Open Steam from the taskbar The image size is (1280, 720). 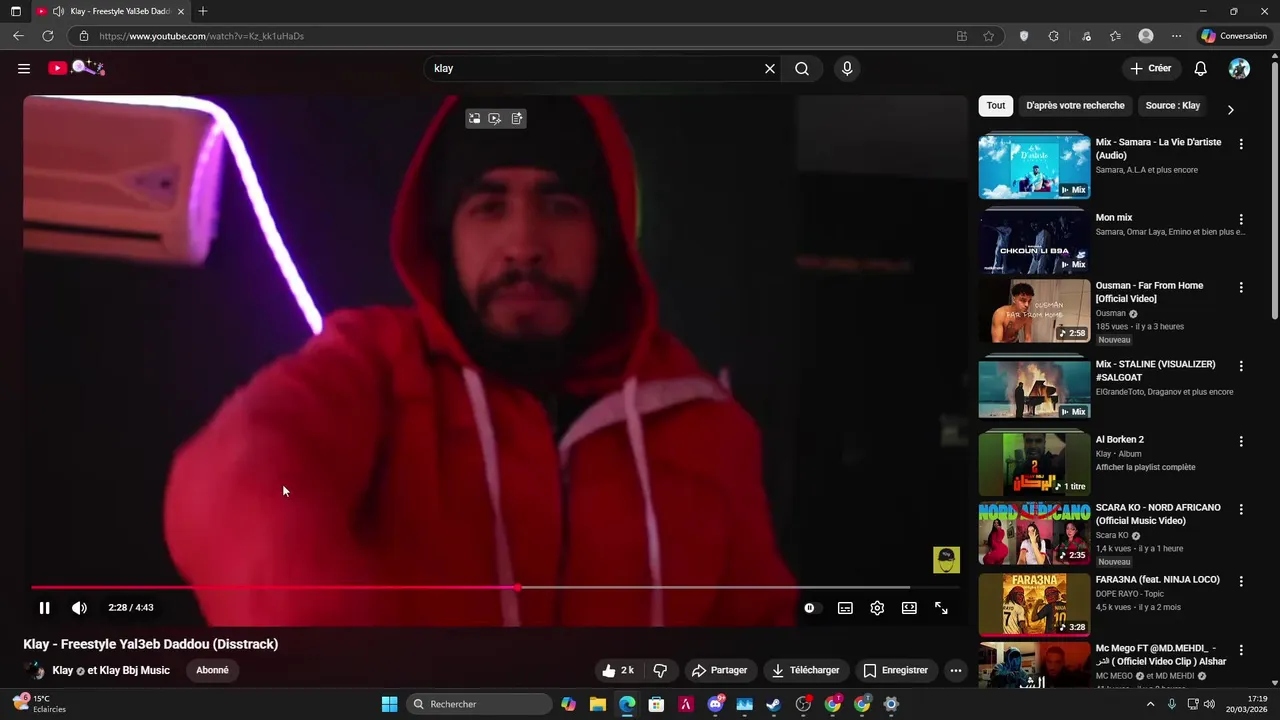coord(773,704)
